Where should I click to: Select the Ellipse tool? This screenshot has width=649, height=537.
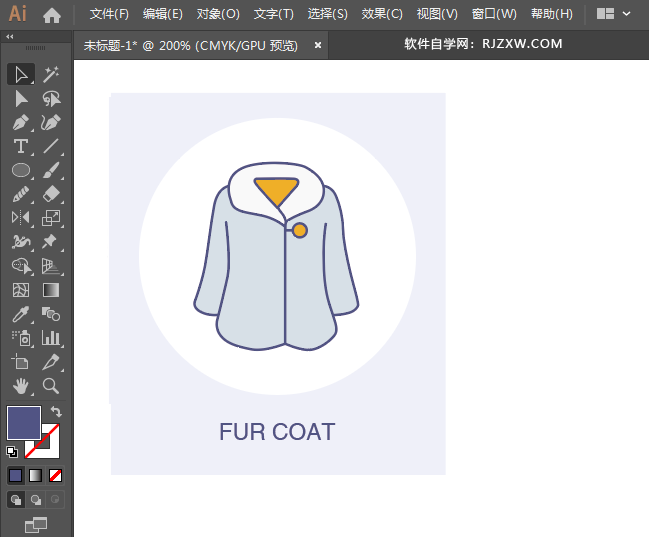pyautogui.click(x=21, y=170)
